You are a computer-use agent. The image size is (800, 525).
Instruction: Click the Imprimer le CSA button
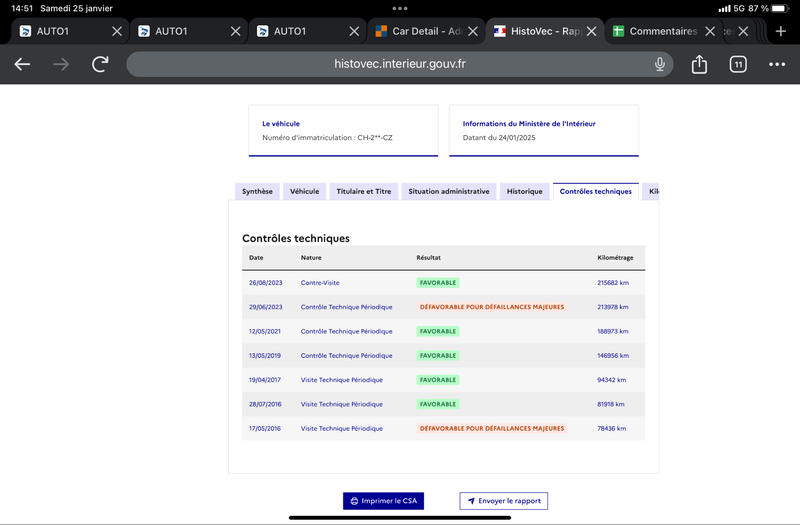point(384,501)
